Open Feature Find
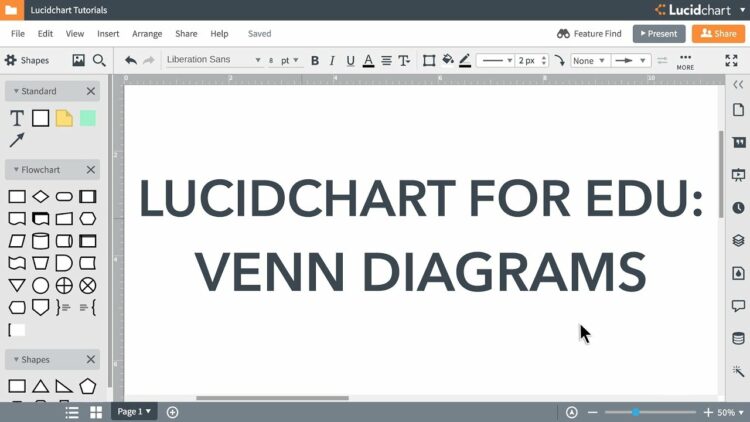This screenshot has height=422, width=750. pos(589,33)
